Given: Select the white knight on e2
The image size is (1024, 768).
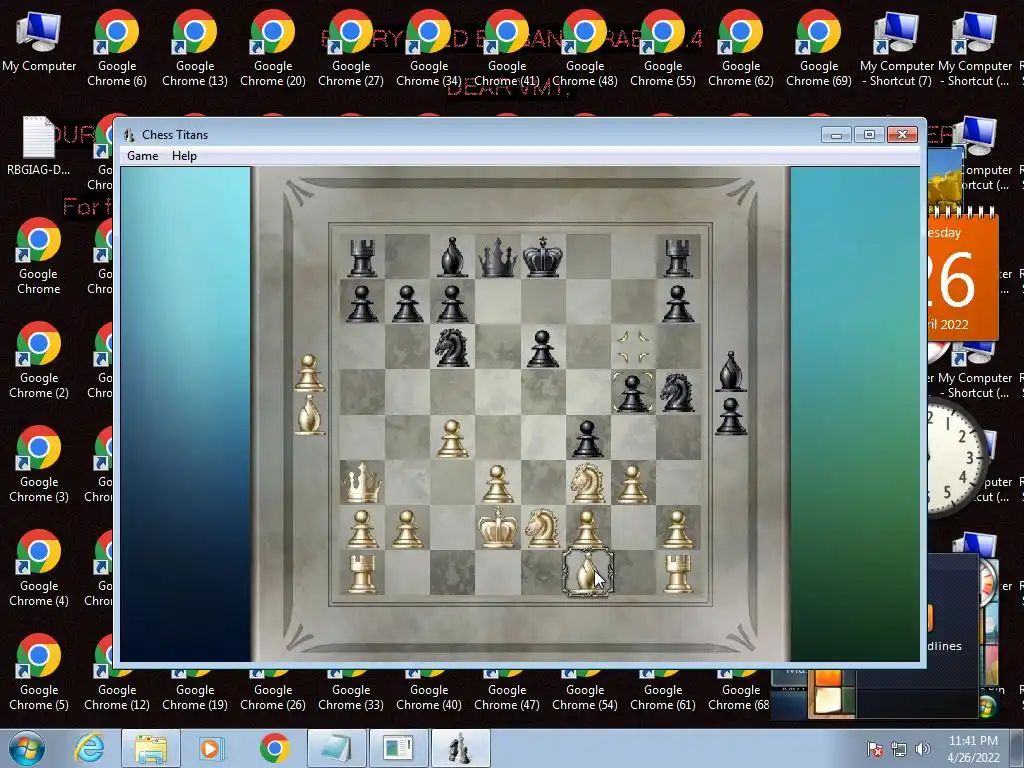Looking at the screenshot, I should point(543,527).
